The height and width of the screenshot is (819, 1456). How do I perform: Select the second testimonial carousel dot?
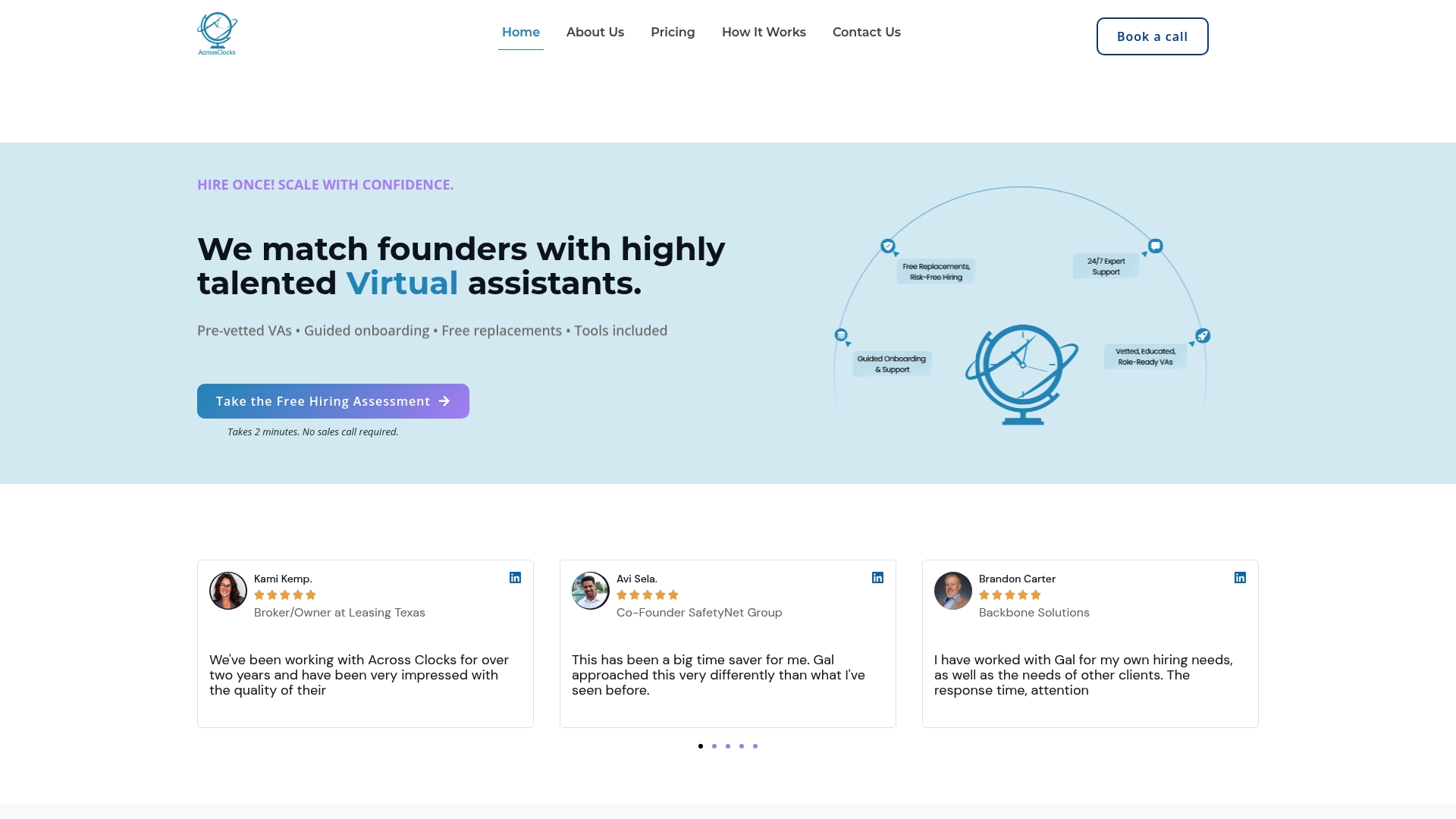point(714,746)
